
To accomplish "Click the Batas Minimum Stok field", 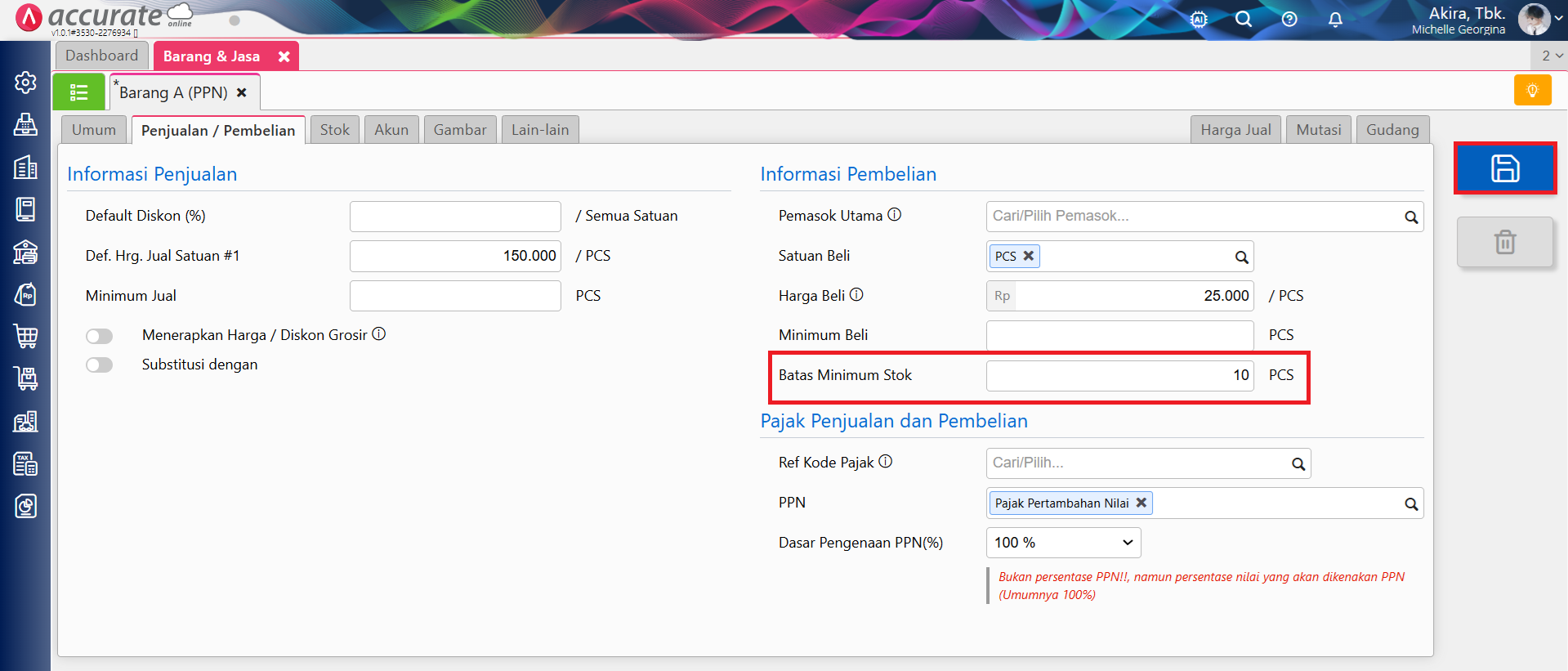I will pos(1119,376).
